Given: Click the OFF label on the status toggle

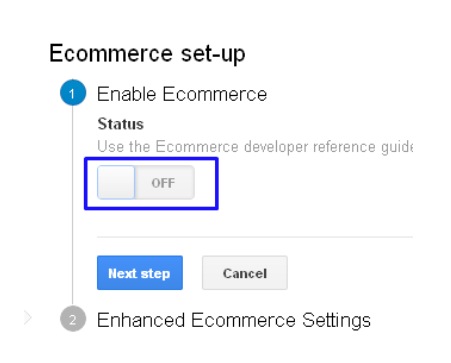Looking at the screenshot, I should pos(163,183).
